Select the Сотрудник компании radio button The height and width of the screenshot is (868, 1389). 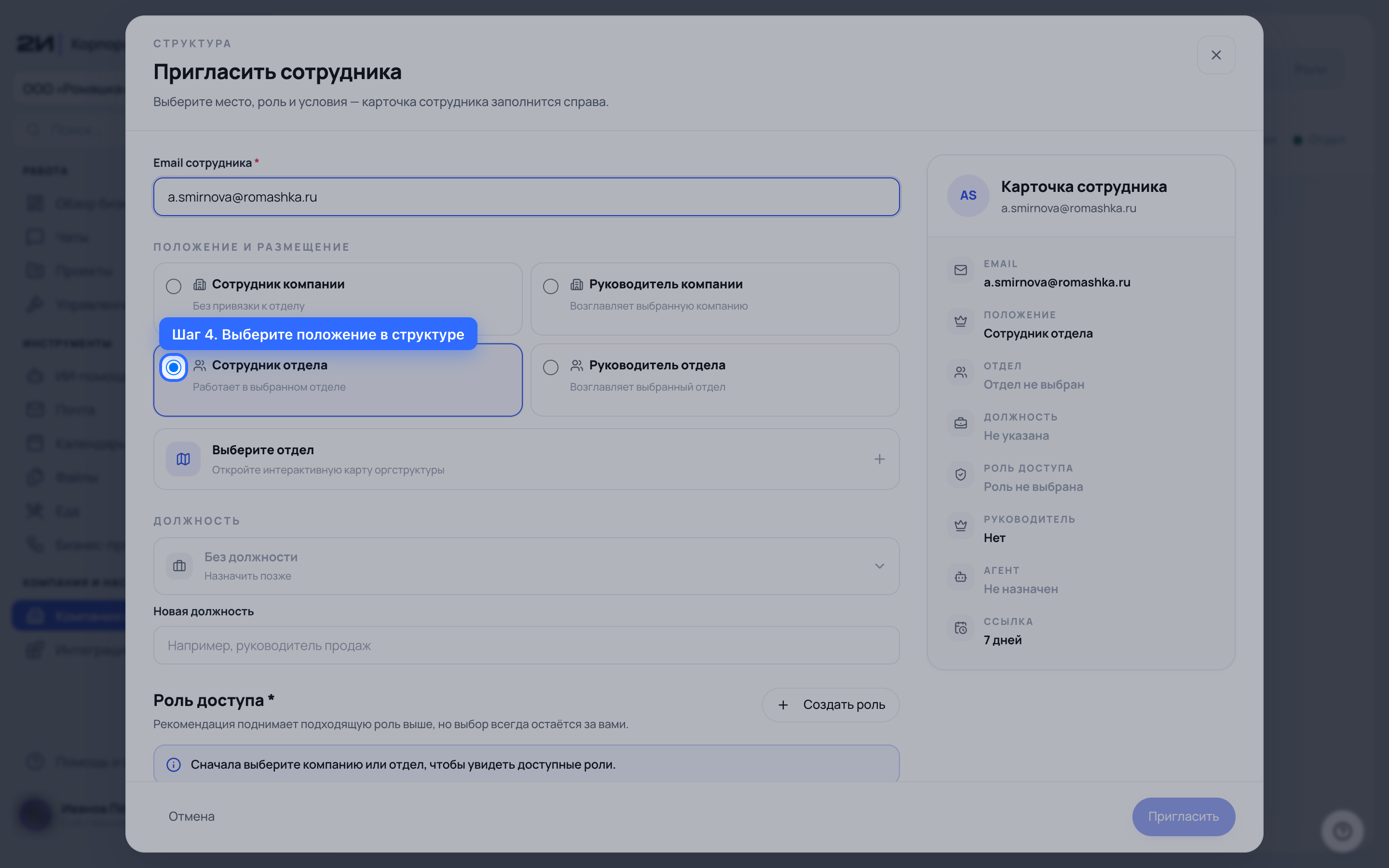(173, 286)
